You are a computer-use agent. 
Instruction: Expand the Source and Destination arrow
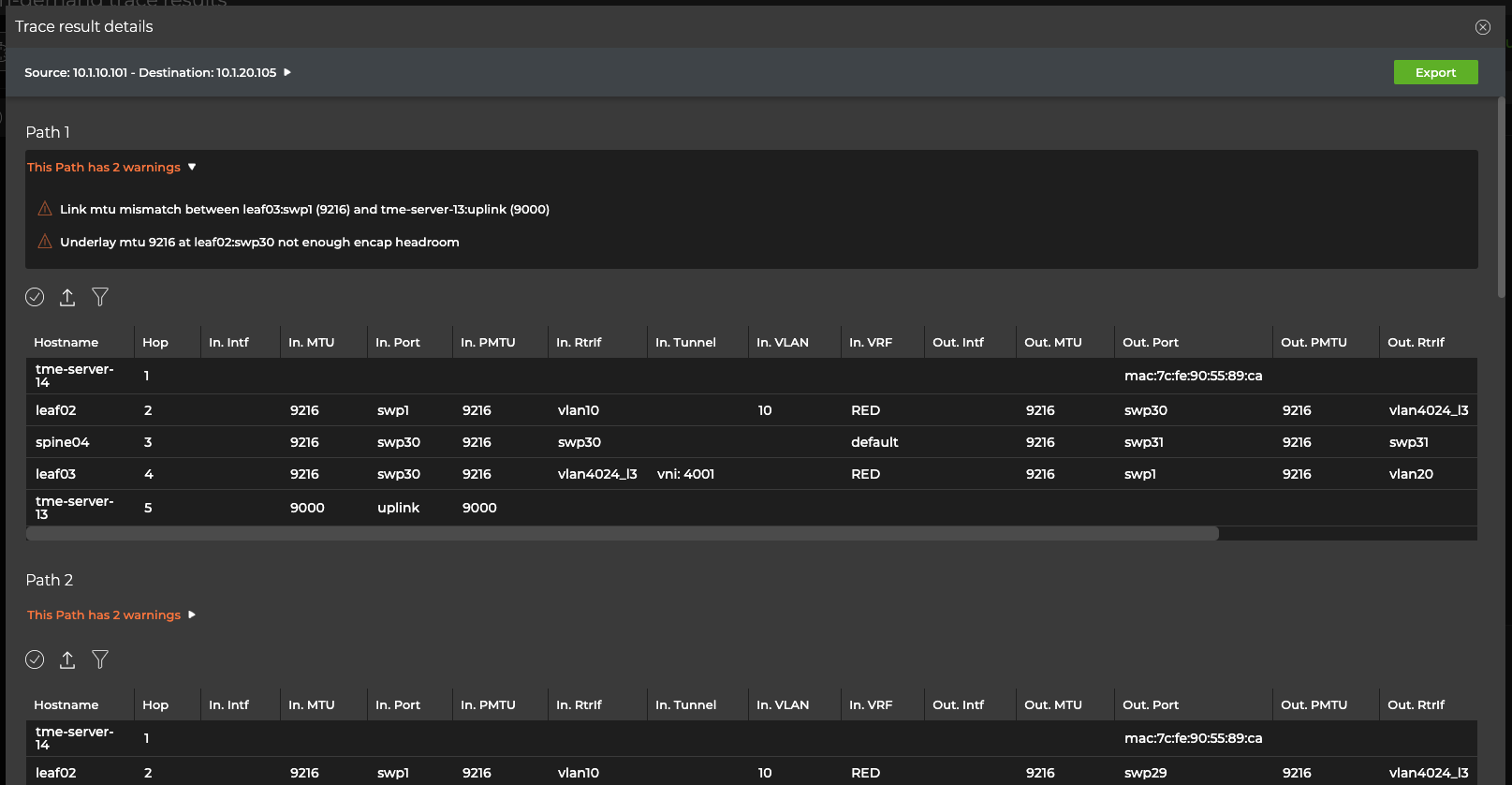[287, 72]
